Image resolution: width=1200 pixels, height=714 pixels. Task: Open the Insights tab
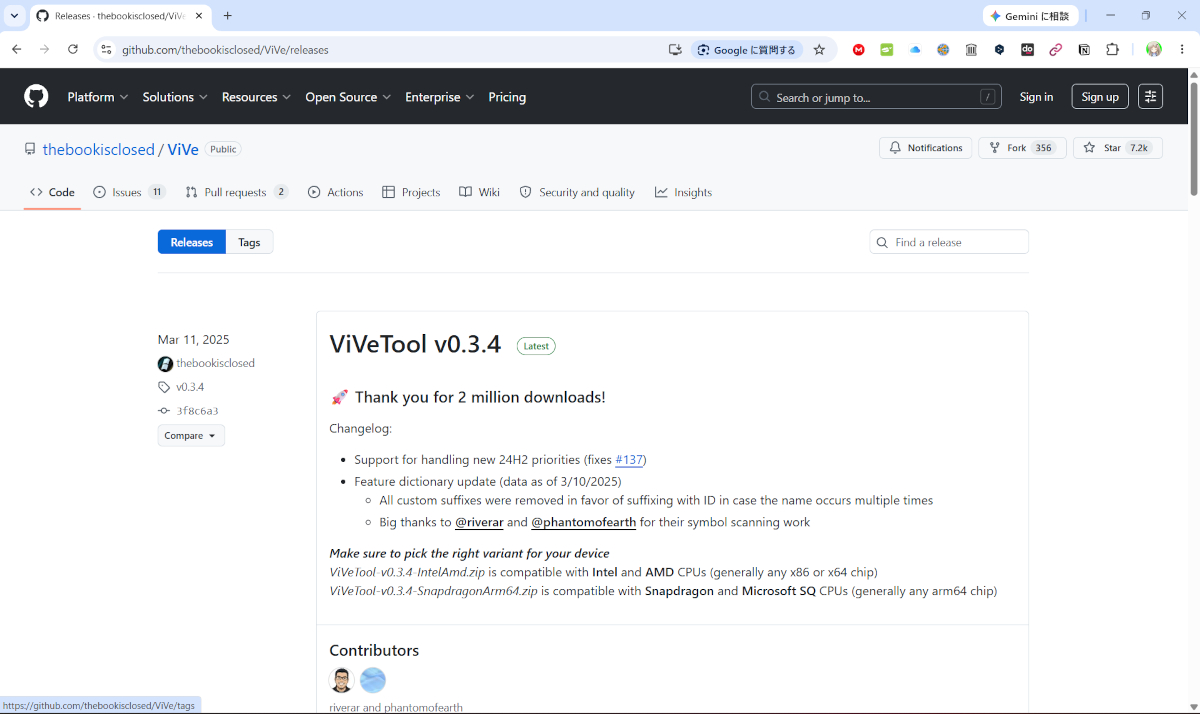pyautogui.click(x=683, y=192)
